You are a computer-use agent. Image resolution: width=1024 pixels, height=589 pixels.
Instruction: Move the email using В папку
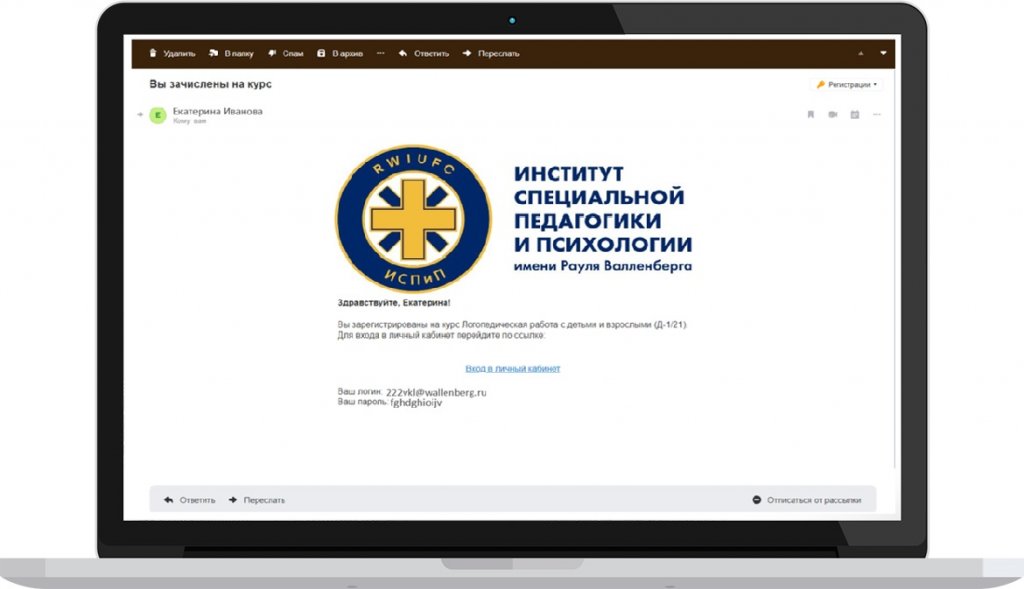click(x=231, y=54)
